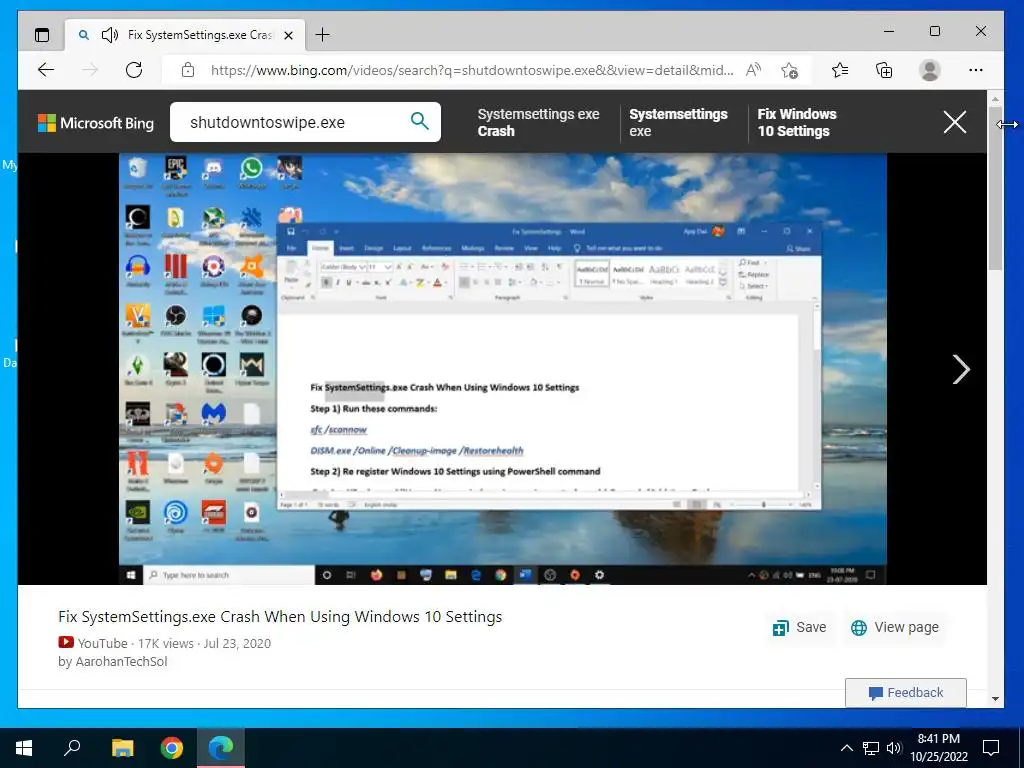Launch Google Chrome from taskbar

[x=172, y=748]
